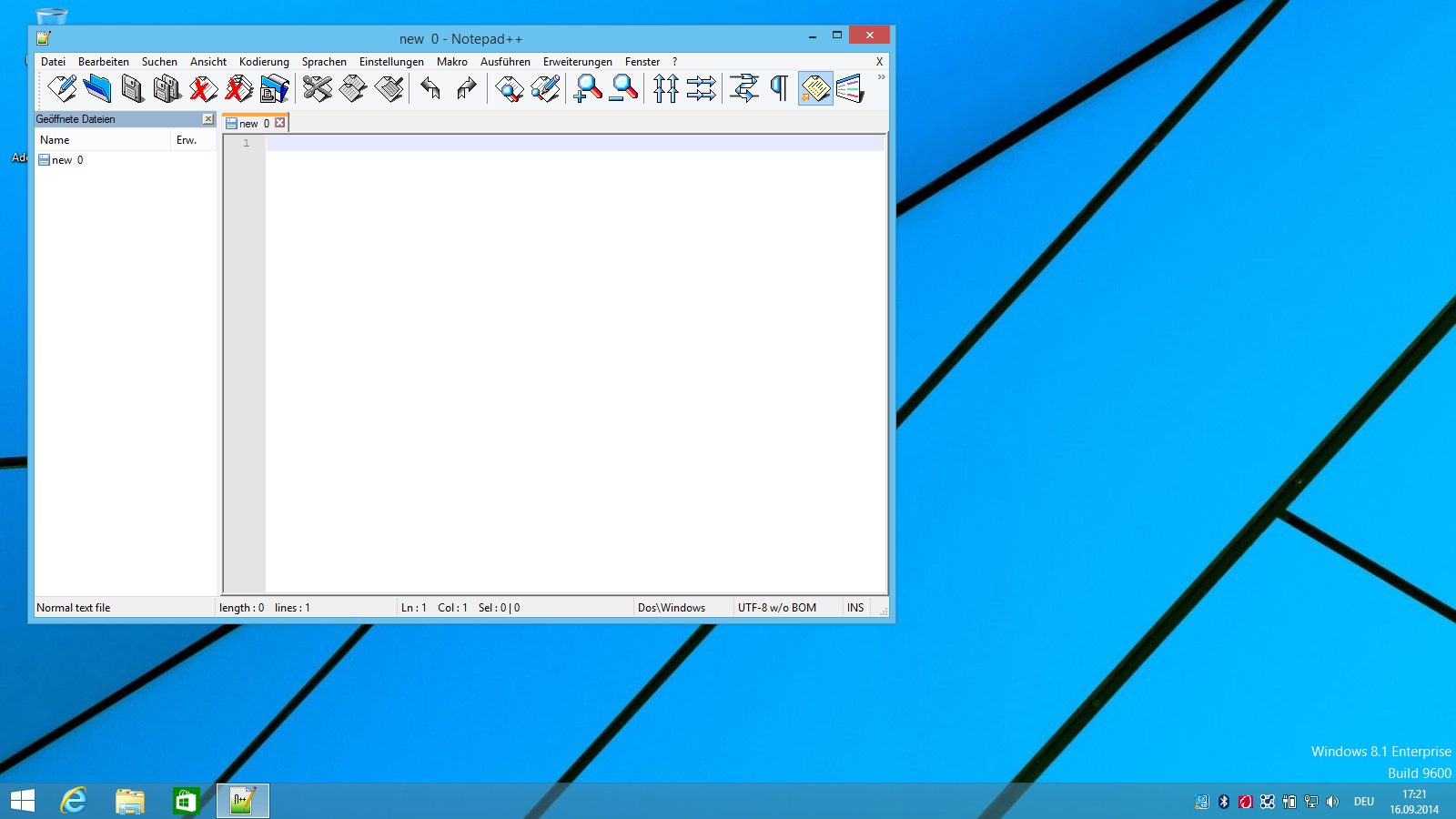Toggle show all characters pilcrow icon
This screenshot has height=819, width=1456.
(780, 88)
